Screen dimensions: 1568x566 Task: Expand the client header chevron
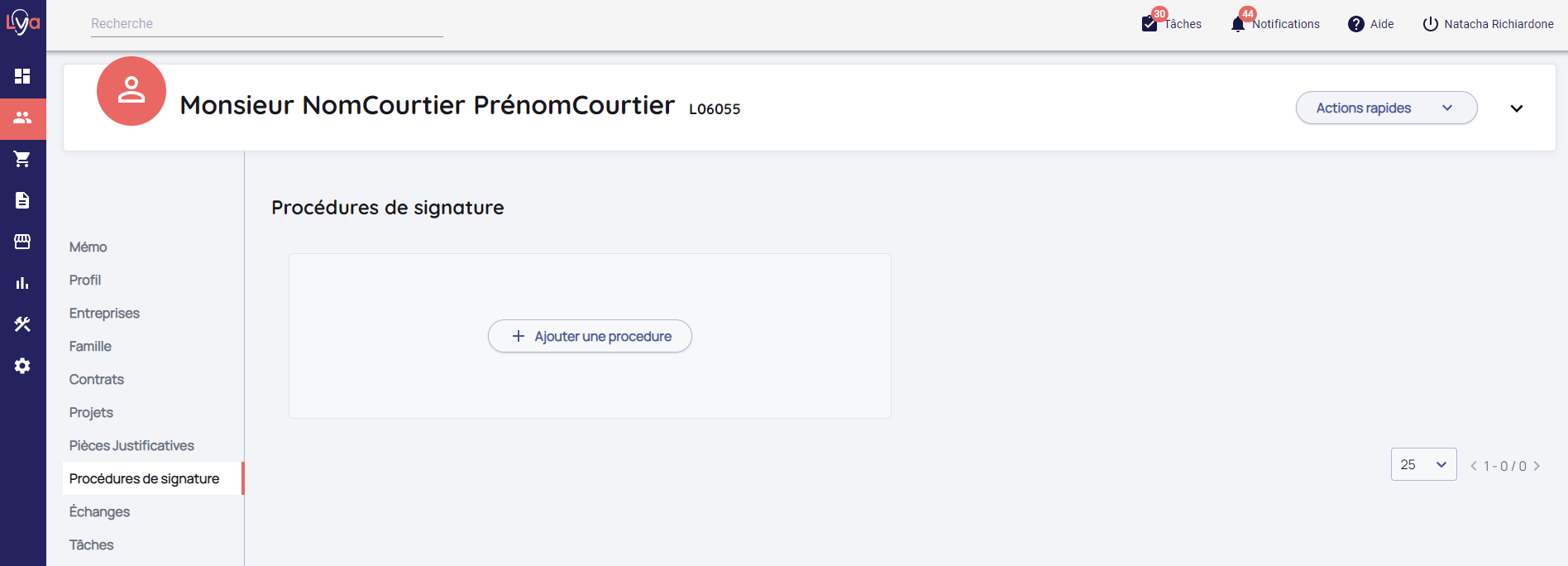point(1517,108)
